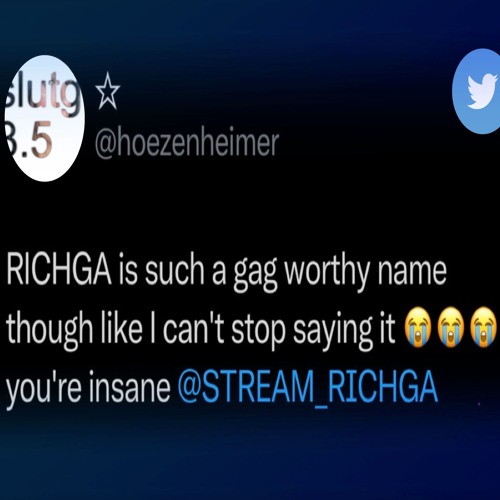Screen dimensions: 500x500
Task: Open the @hoezenheimer profile handle
Action: [187, 144]
